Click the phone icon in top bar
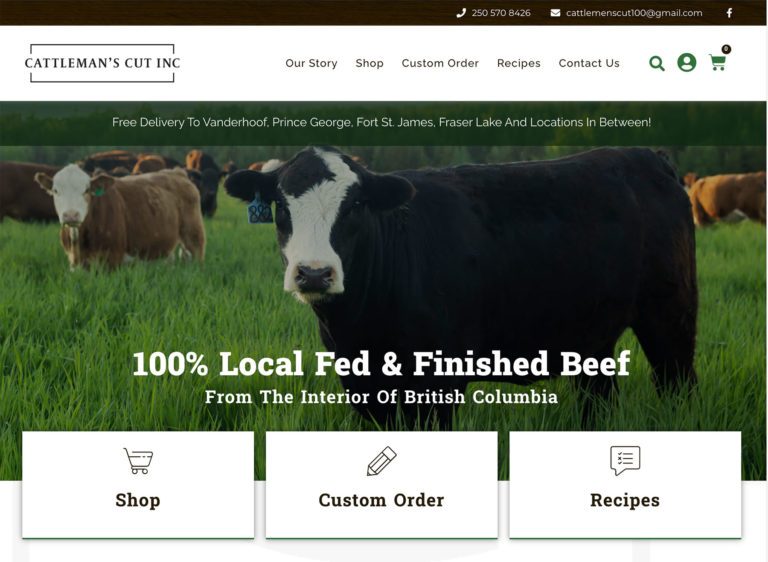The image size is (768, 562). [461, 13]
